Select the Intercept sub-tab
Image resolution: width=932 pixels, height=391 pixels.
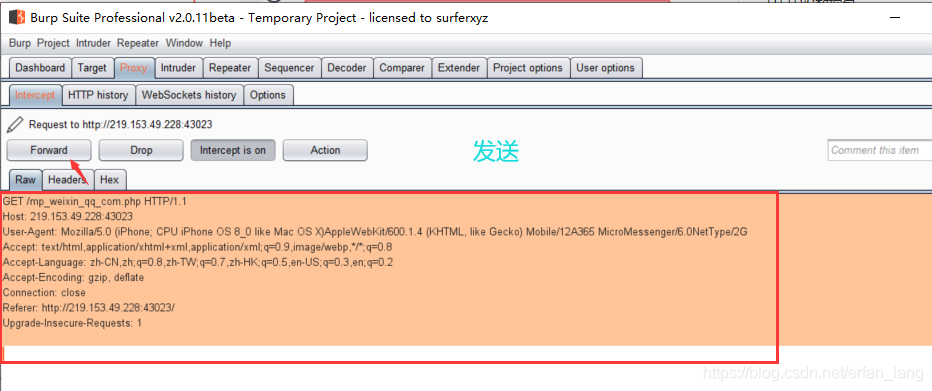pos(35,95)
